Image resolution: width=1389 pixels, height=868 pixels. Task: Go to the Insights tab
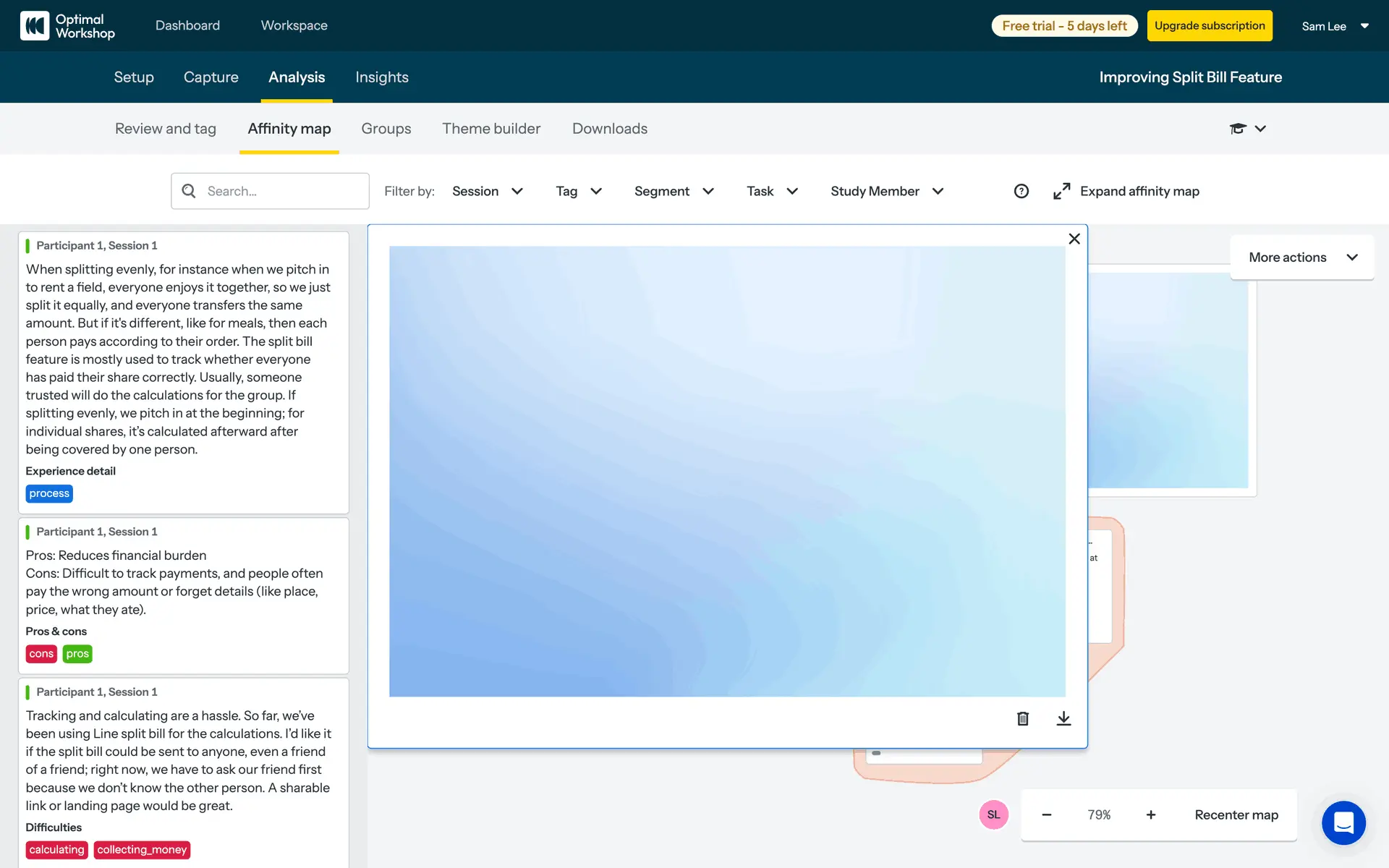(x=381, y=77)
